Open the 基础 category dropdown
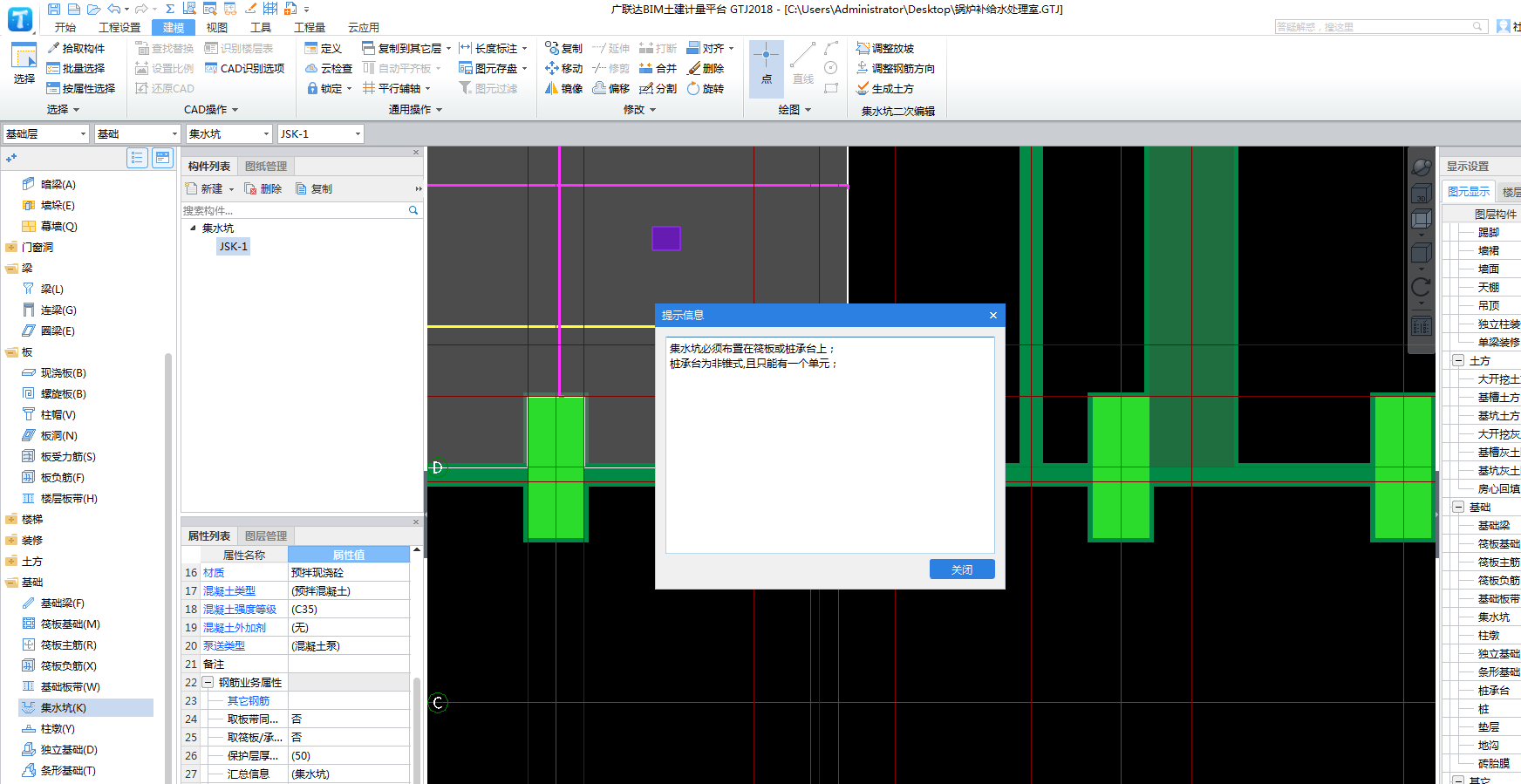The image size is (1521, 784). tap(137, 133)
